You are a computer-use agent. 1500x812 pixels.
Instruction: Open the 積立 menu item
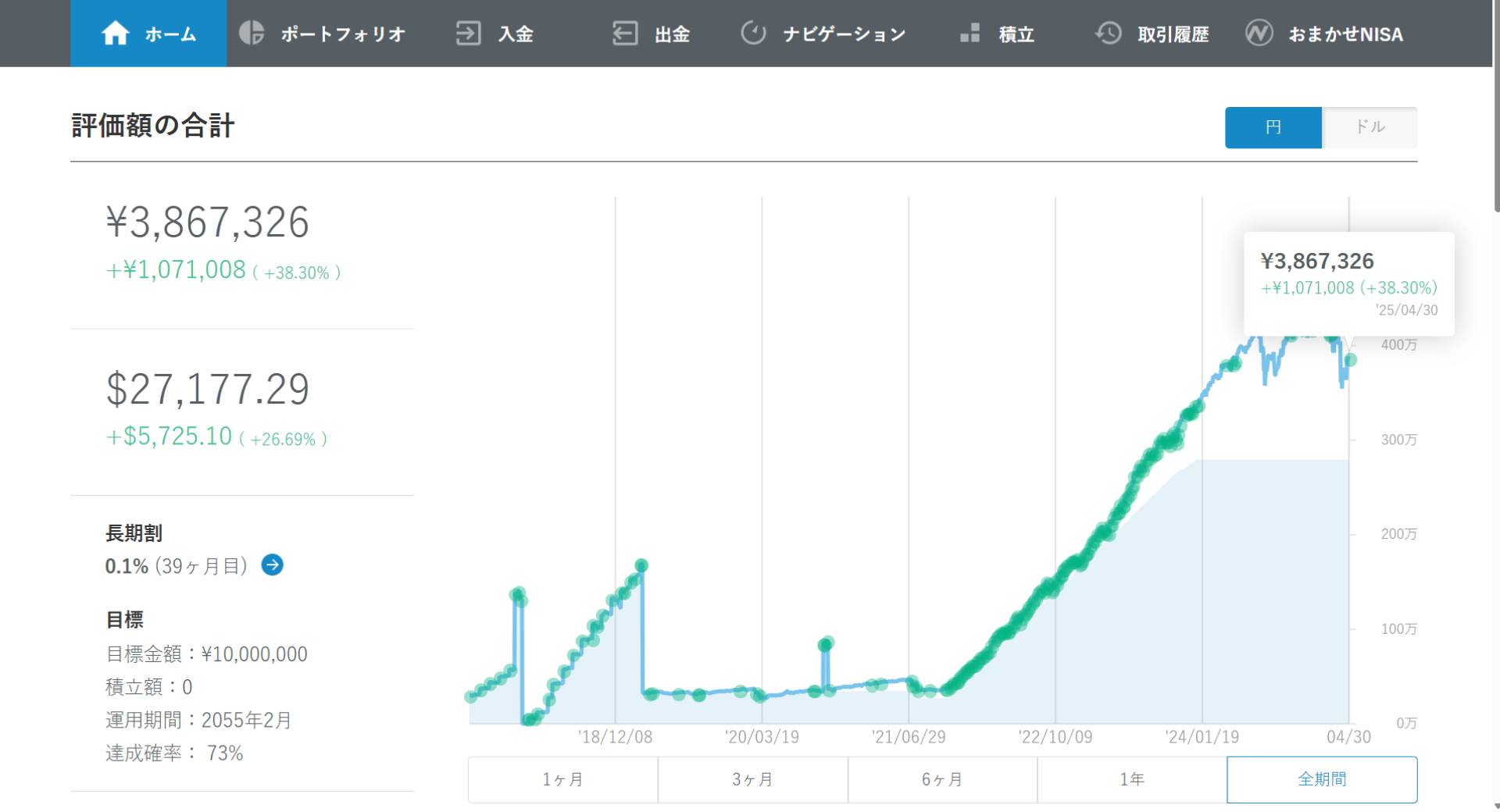[1016, 34]
